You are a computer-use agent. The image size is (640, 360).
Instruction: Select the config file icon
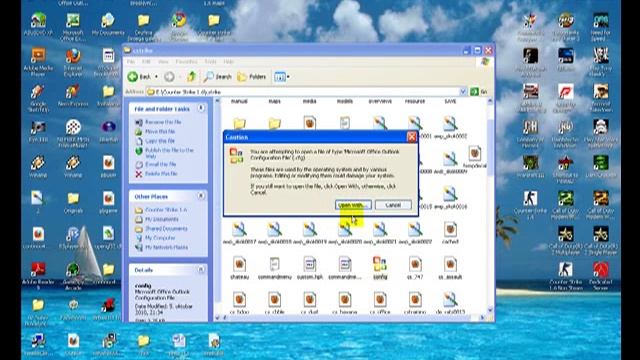[x=380, y=264]
